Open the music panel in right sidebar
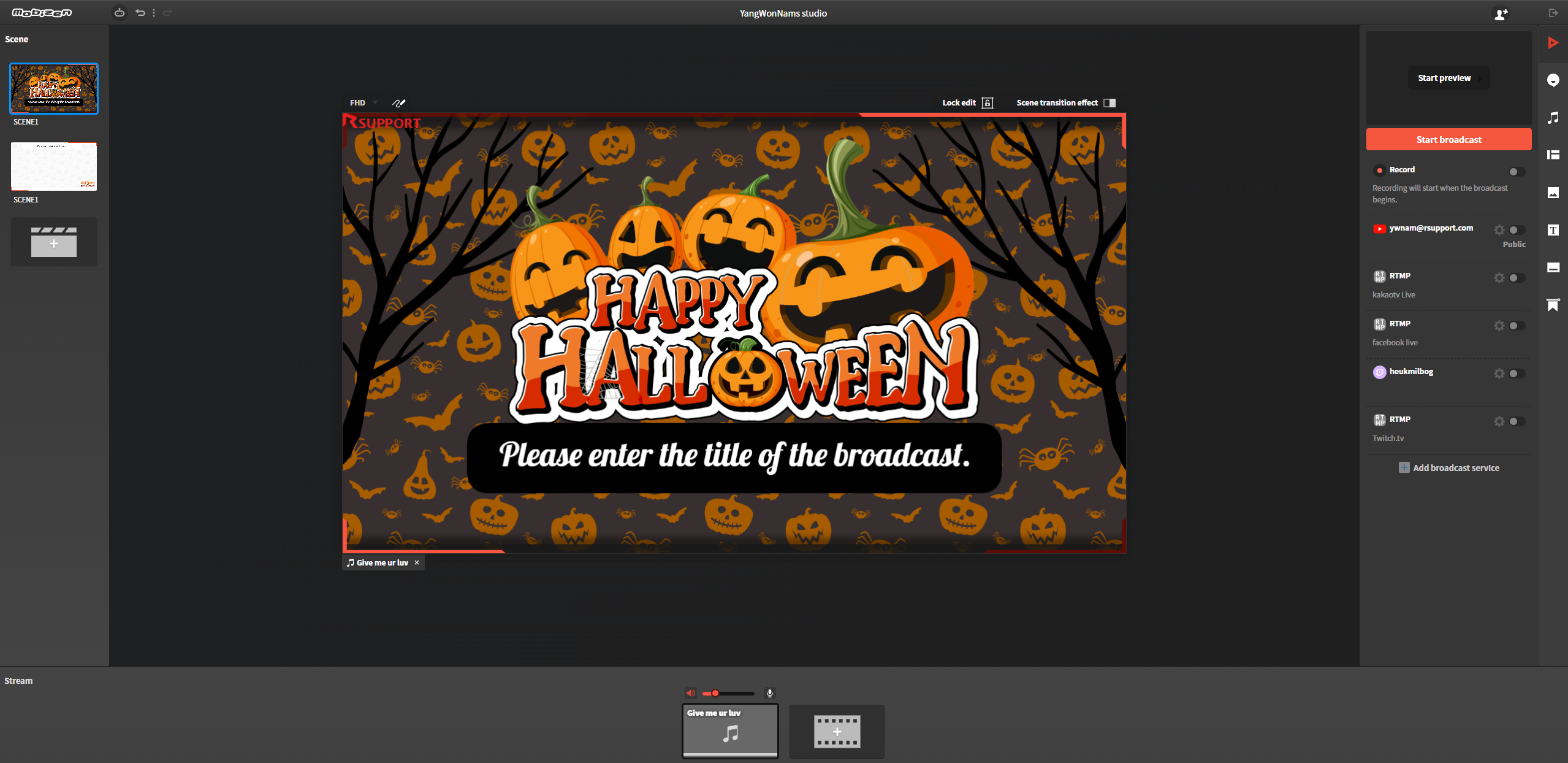This screenshot has height=763, width=1568. [1553, 118]
